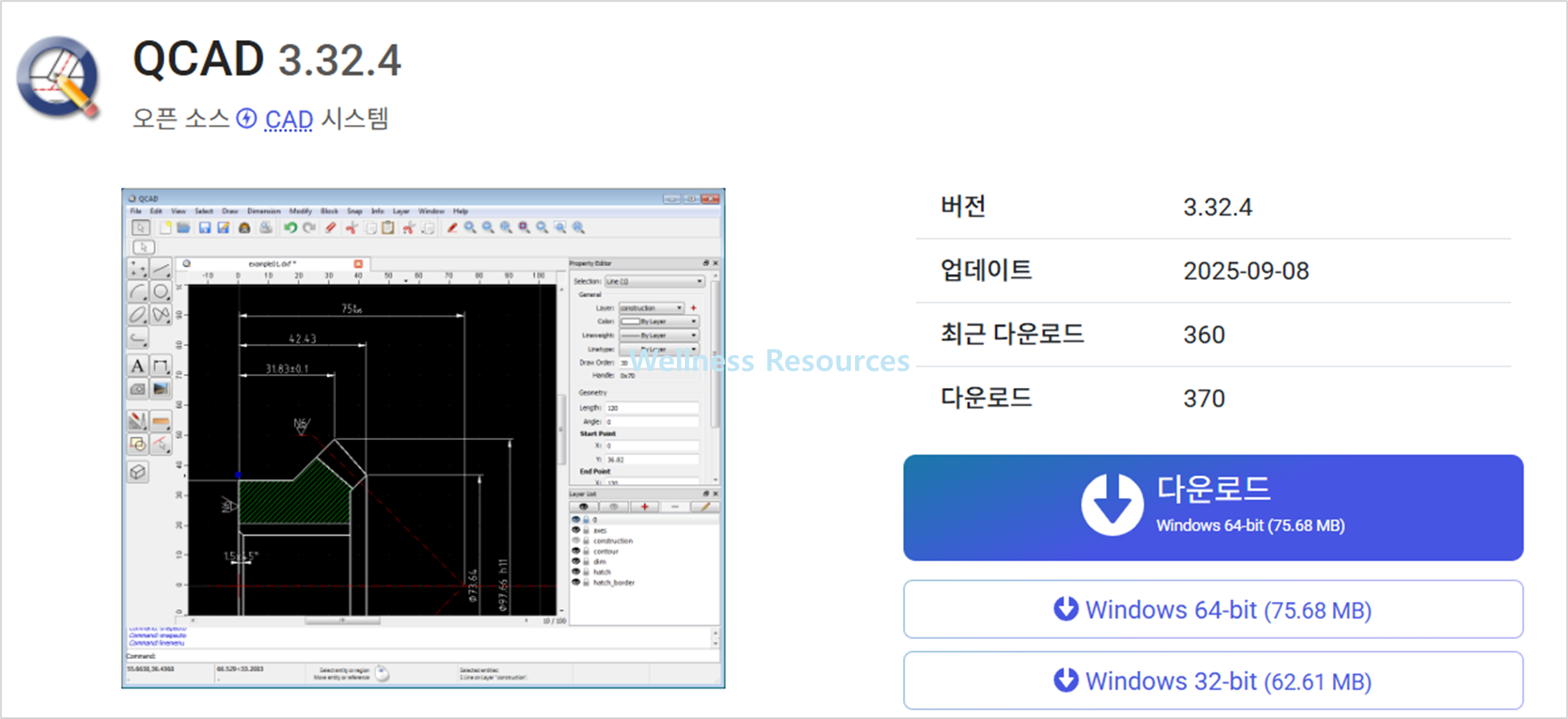Viewport: 1568px width, 719px height.
Task: Choose the Windows 64-bit (75.68 MB) outlined download
Action: pyautogui.click(x=1213, y=609)
